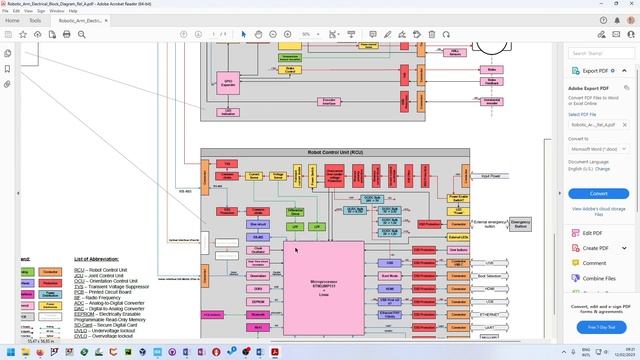Go to next page with down arrow

point(198,35)
